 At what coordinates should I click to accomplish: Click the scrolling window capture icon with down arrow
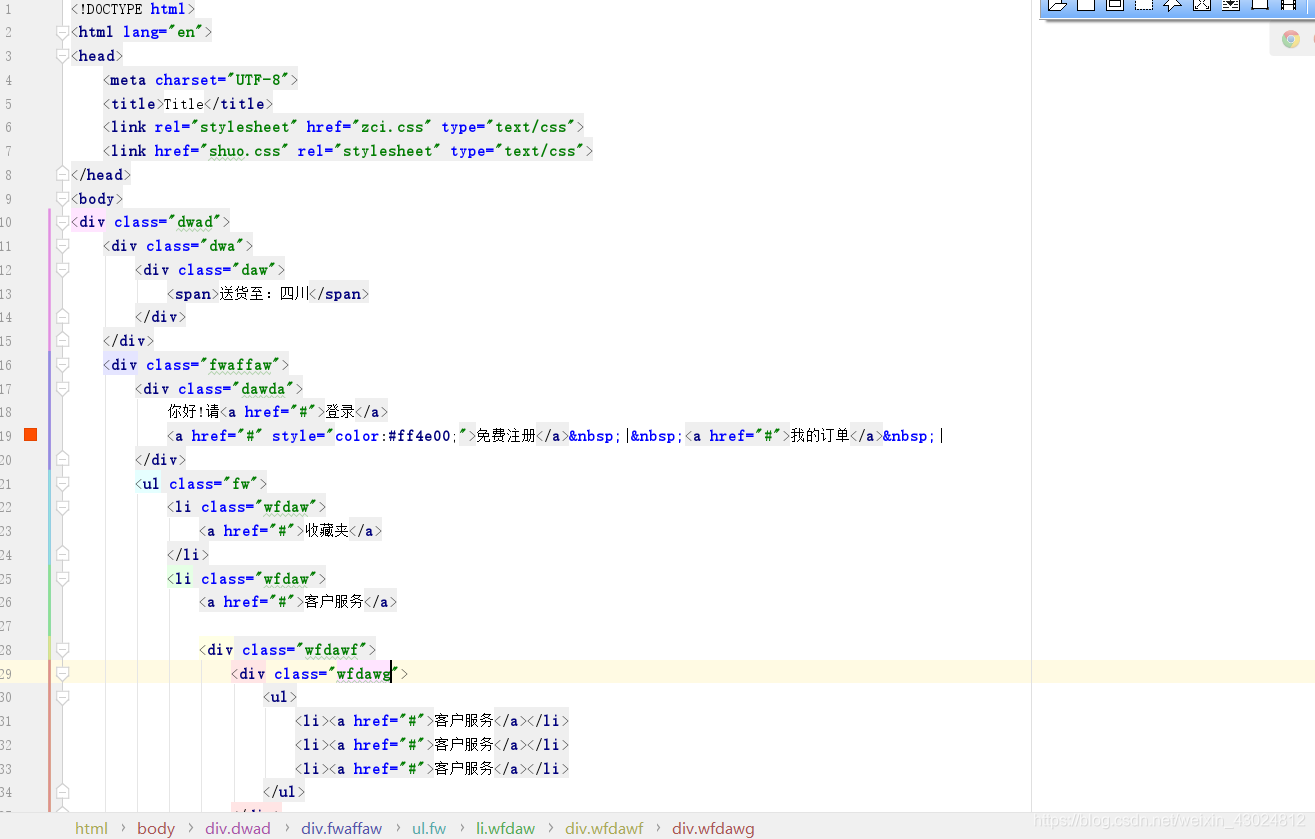[x=1231, y=5]
